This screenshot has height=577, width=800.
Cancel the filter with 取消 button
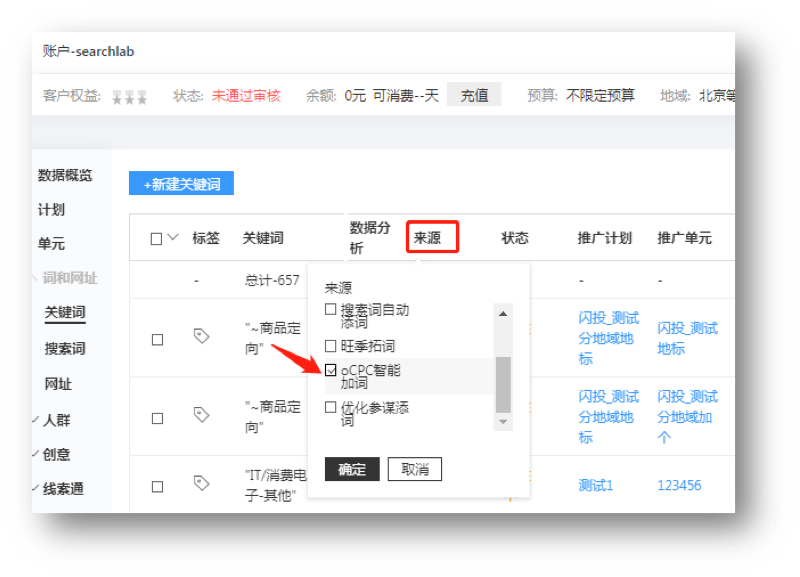pos(415,469)
